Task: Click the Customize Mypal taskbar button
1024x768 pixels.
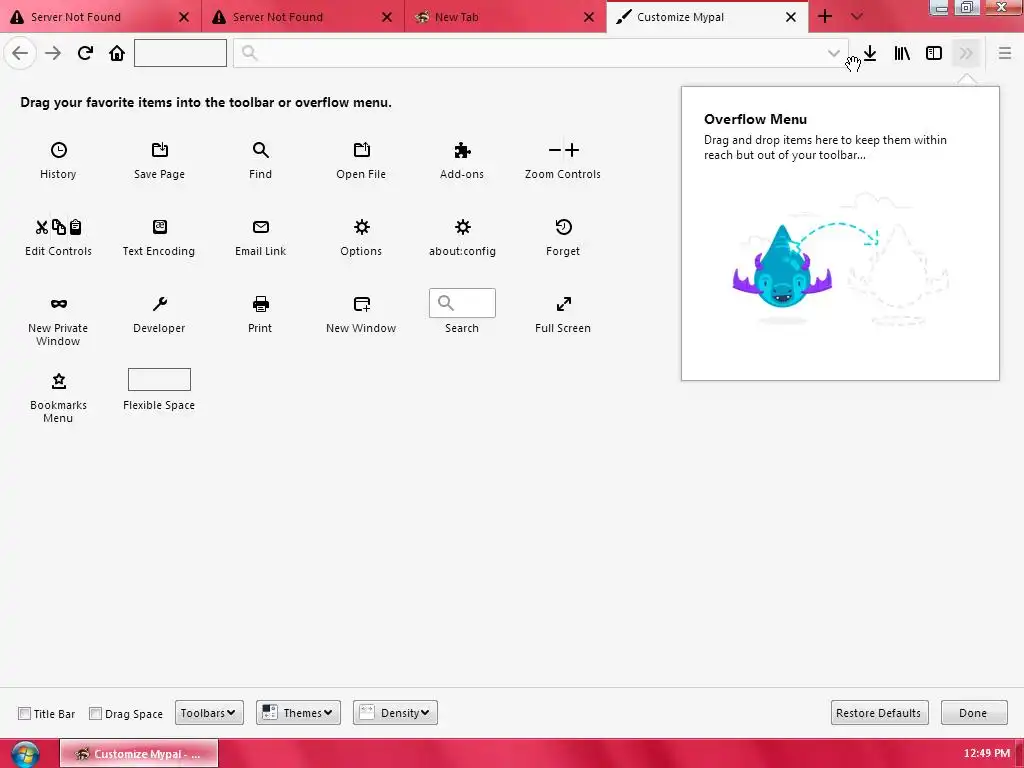Action: coord(139,754)
